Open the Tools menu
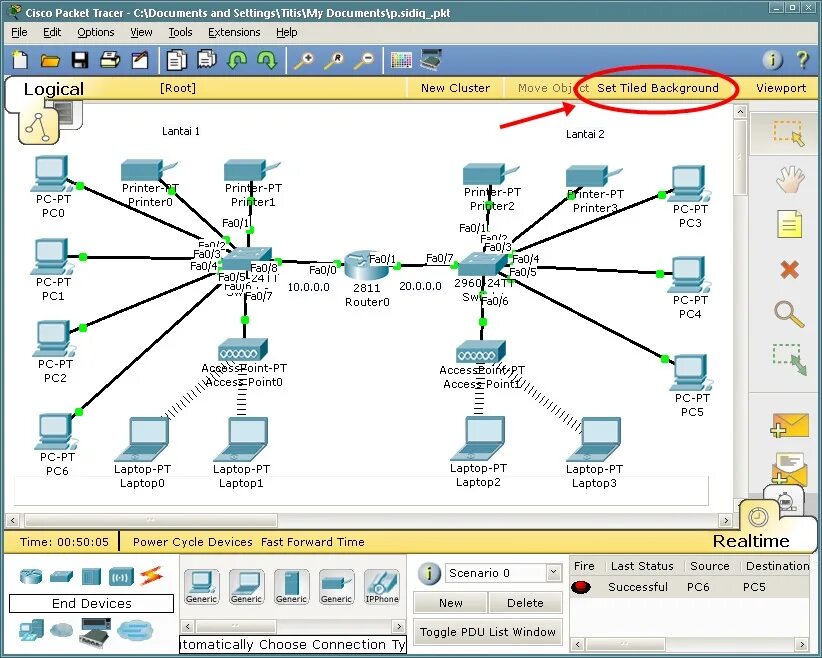This screenshot has height=658, width=822. click(x=180, y=32)
